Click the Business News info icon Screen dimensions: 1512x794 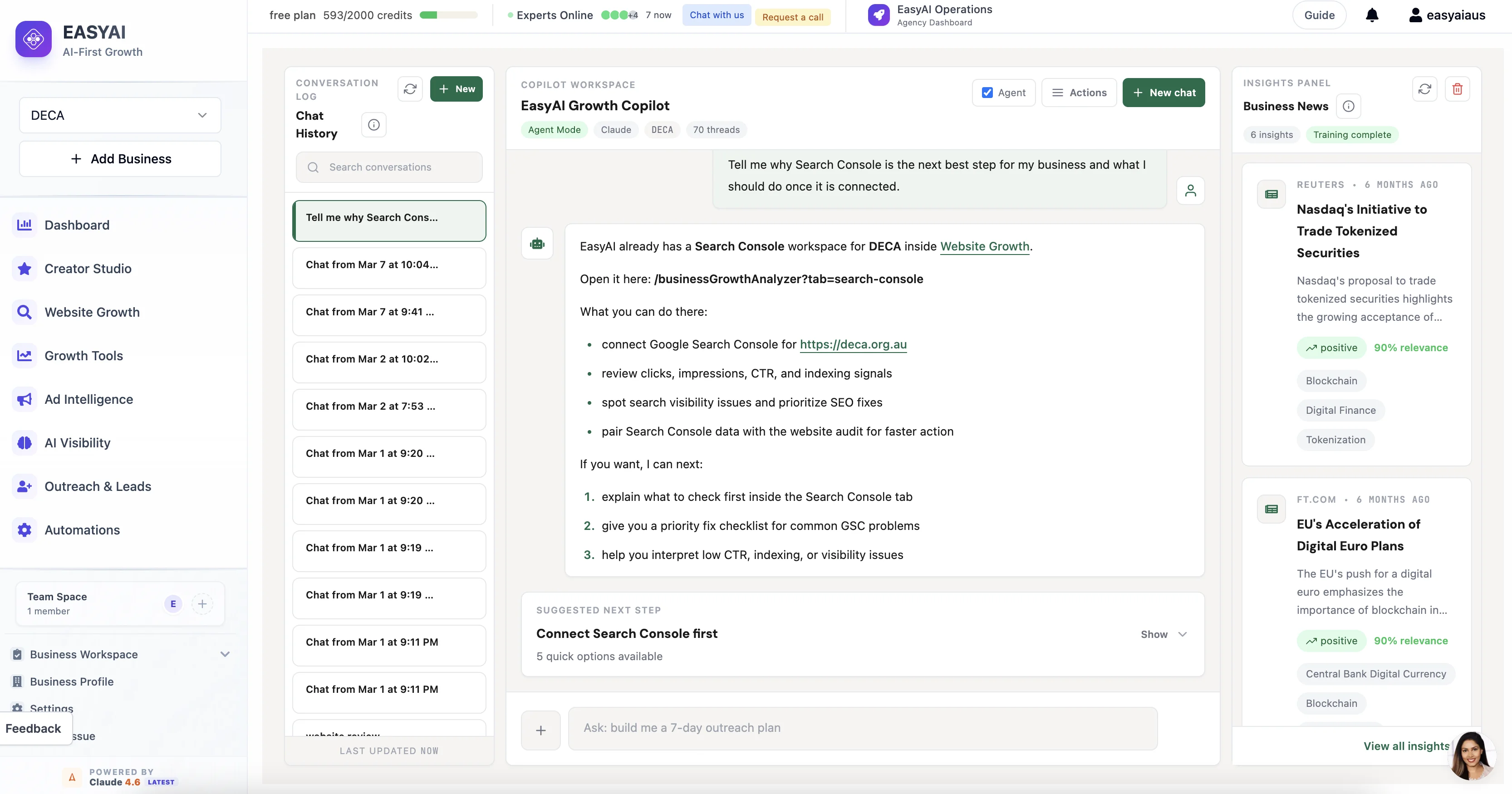[x=1348, y=106]
